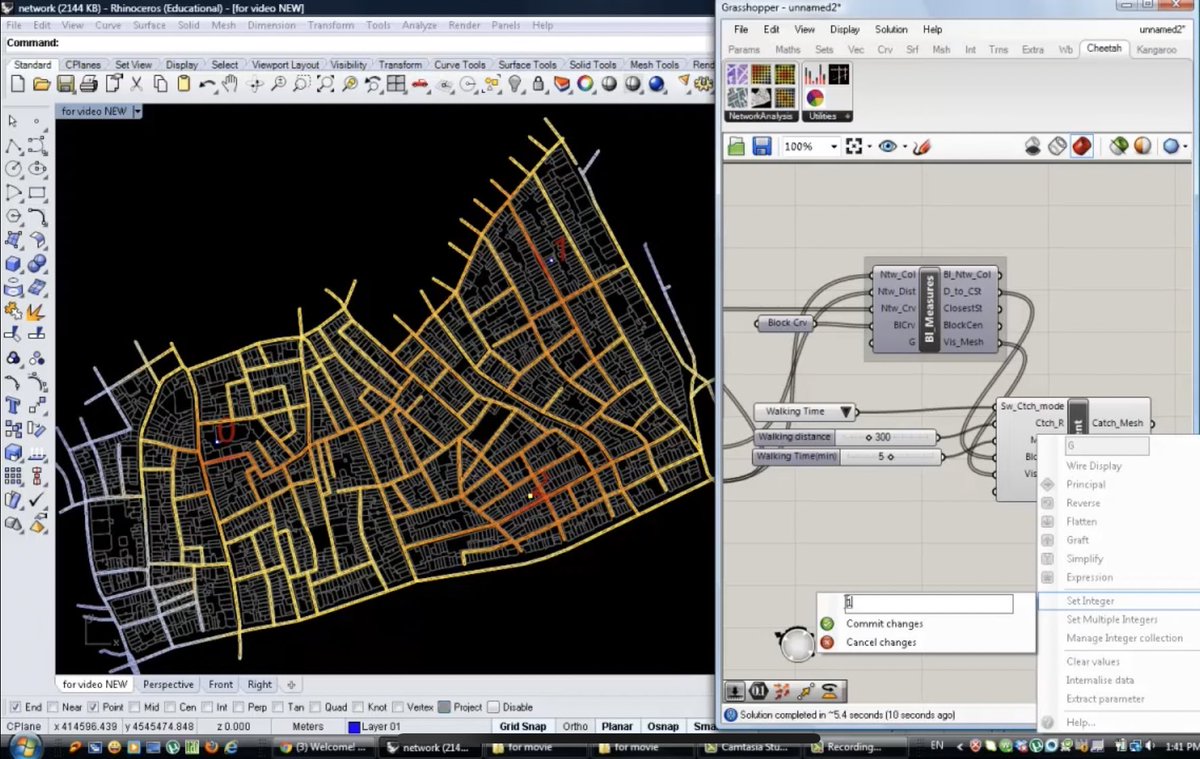Click the red car icon in toolbar
Screen dimensions: 1200x759
tap(421, 84)
